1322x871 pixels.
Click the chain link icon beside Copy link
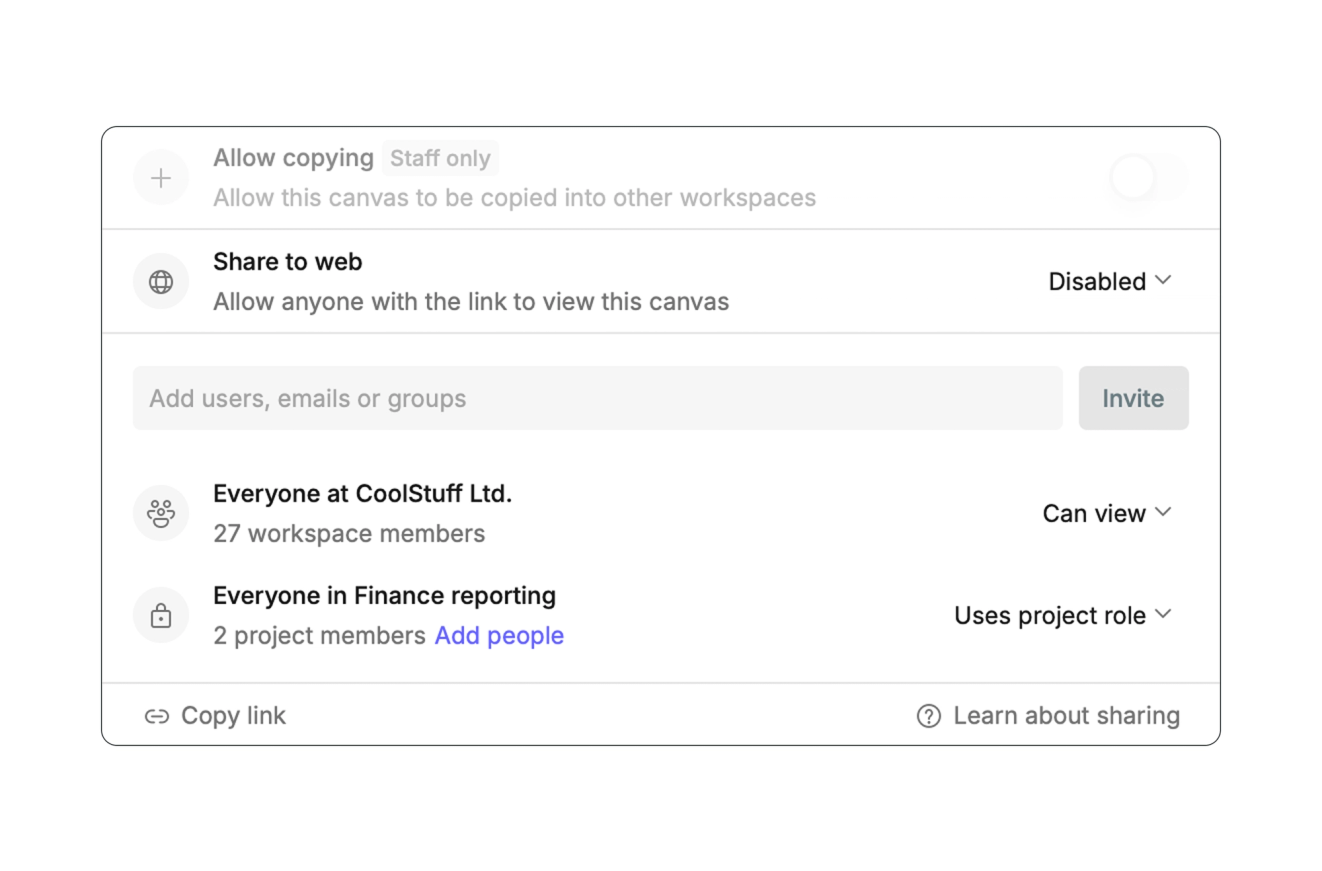pyautogui.click(x=157, y=715)
